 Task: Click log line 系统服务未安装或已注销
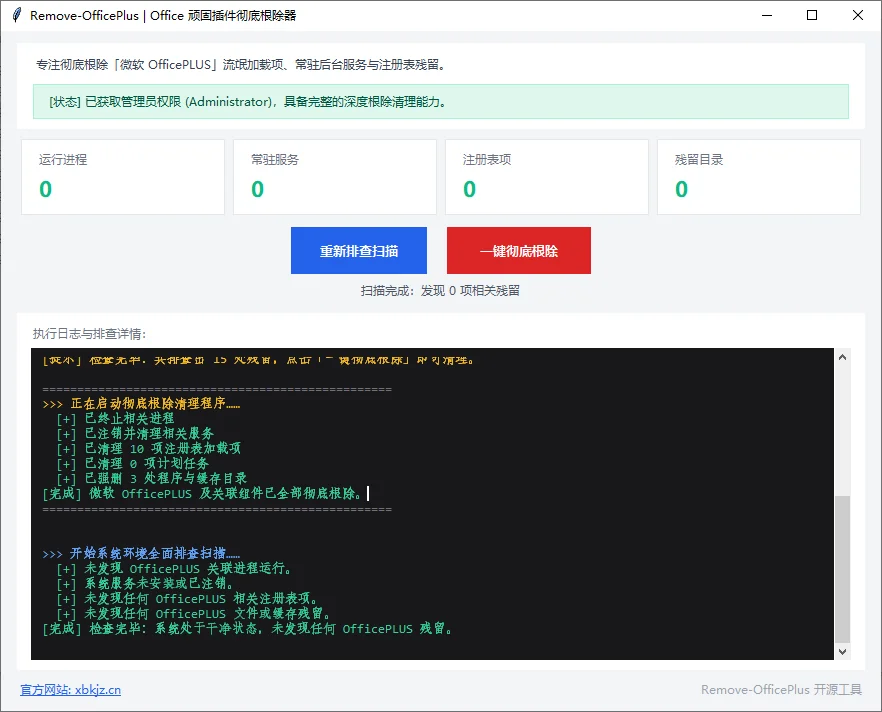[145, 584]
